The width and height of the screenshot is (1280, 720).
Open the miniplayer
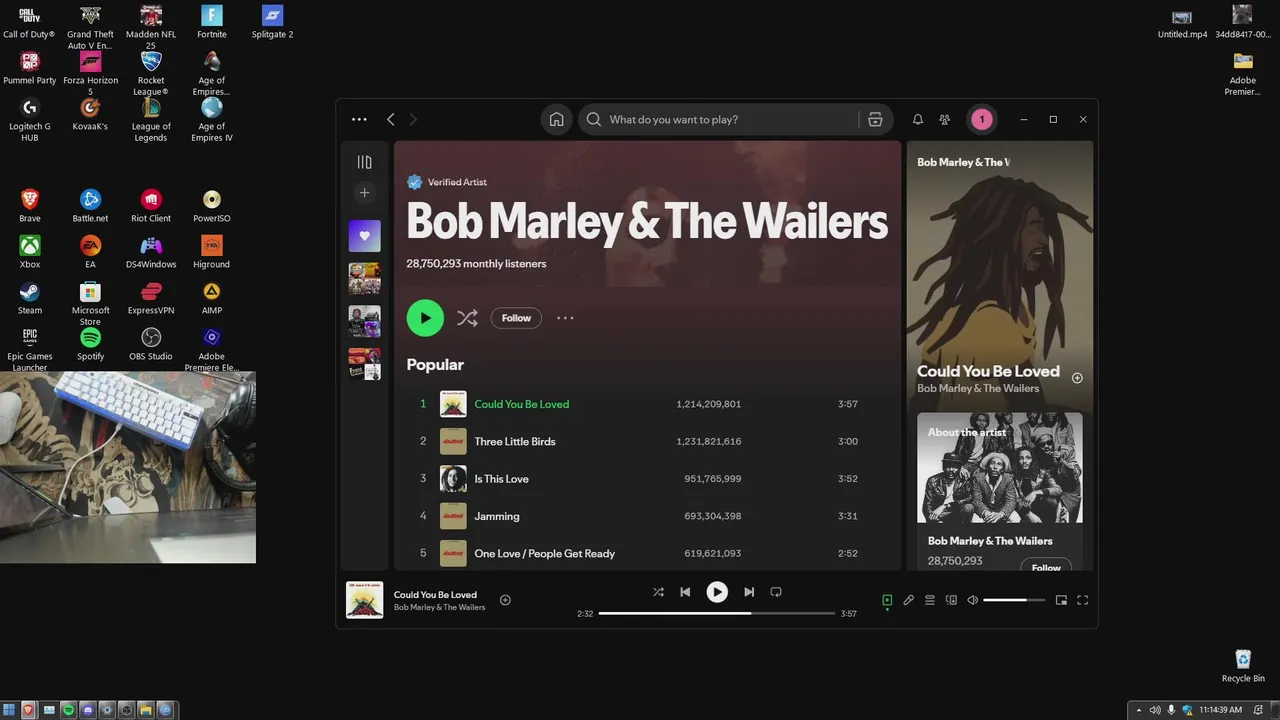pyautogui.click(x=1061, y=600)
